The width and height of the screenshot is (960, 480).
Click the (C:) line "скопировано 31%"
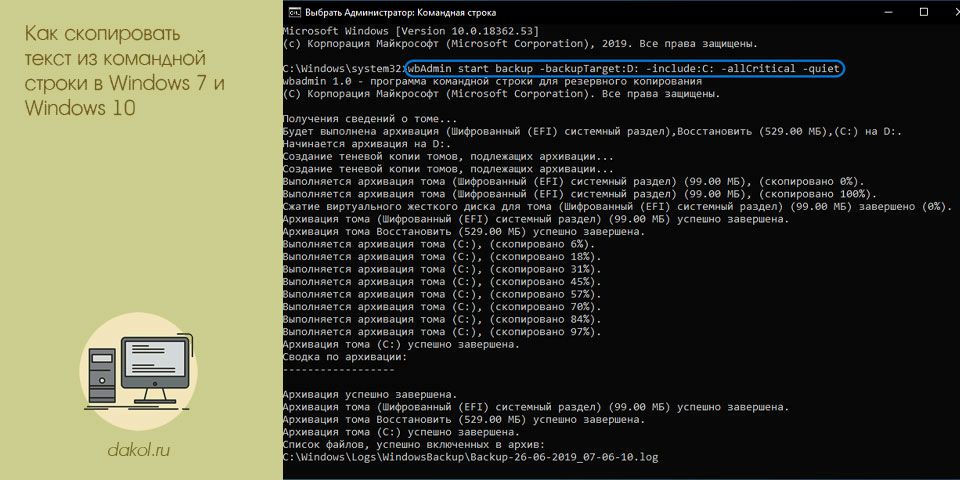tap(442, 269)
